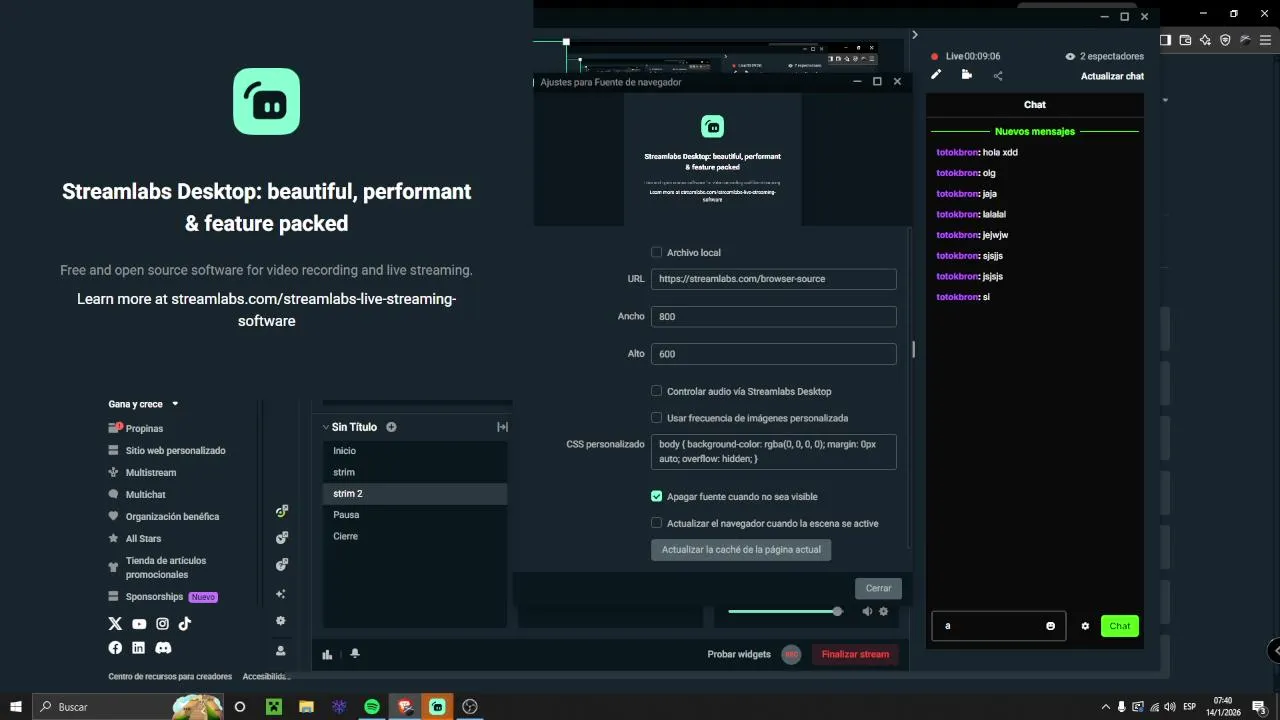This screenshot has width=1280, height=720.
Task: Open the YouTube social icon
Action: pos(139,624)
